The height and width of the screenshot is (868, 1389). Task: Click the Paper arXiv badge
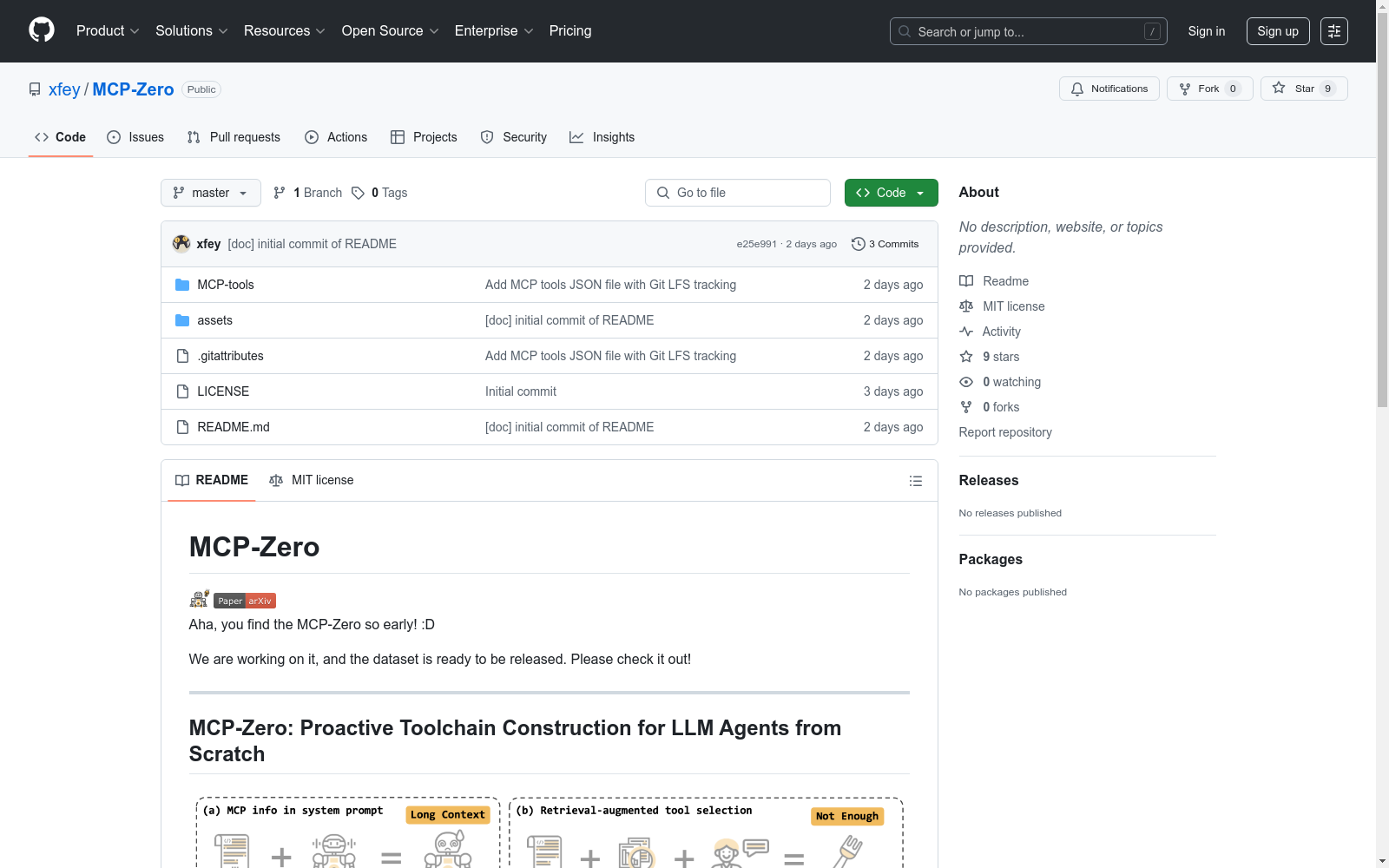tap(245, 601)
